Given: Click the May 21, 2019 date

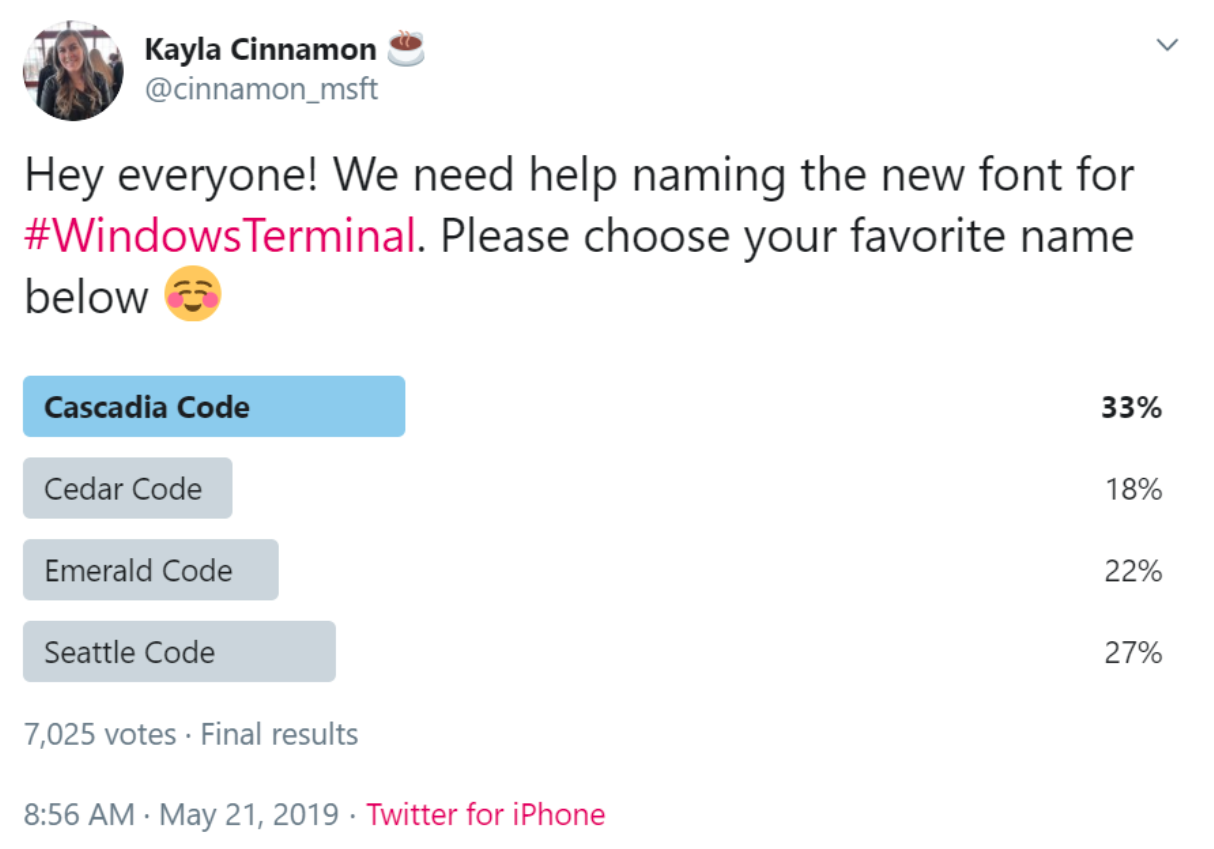Looking at the screenshot, I should pos(249,815).
